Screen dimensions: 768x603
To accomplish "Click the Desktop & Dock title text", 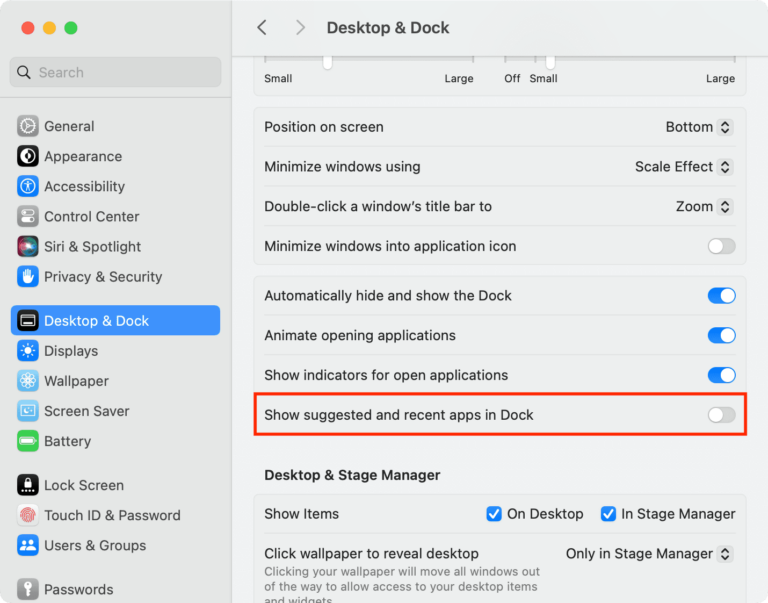I will [x=388, y=27].
